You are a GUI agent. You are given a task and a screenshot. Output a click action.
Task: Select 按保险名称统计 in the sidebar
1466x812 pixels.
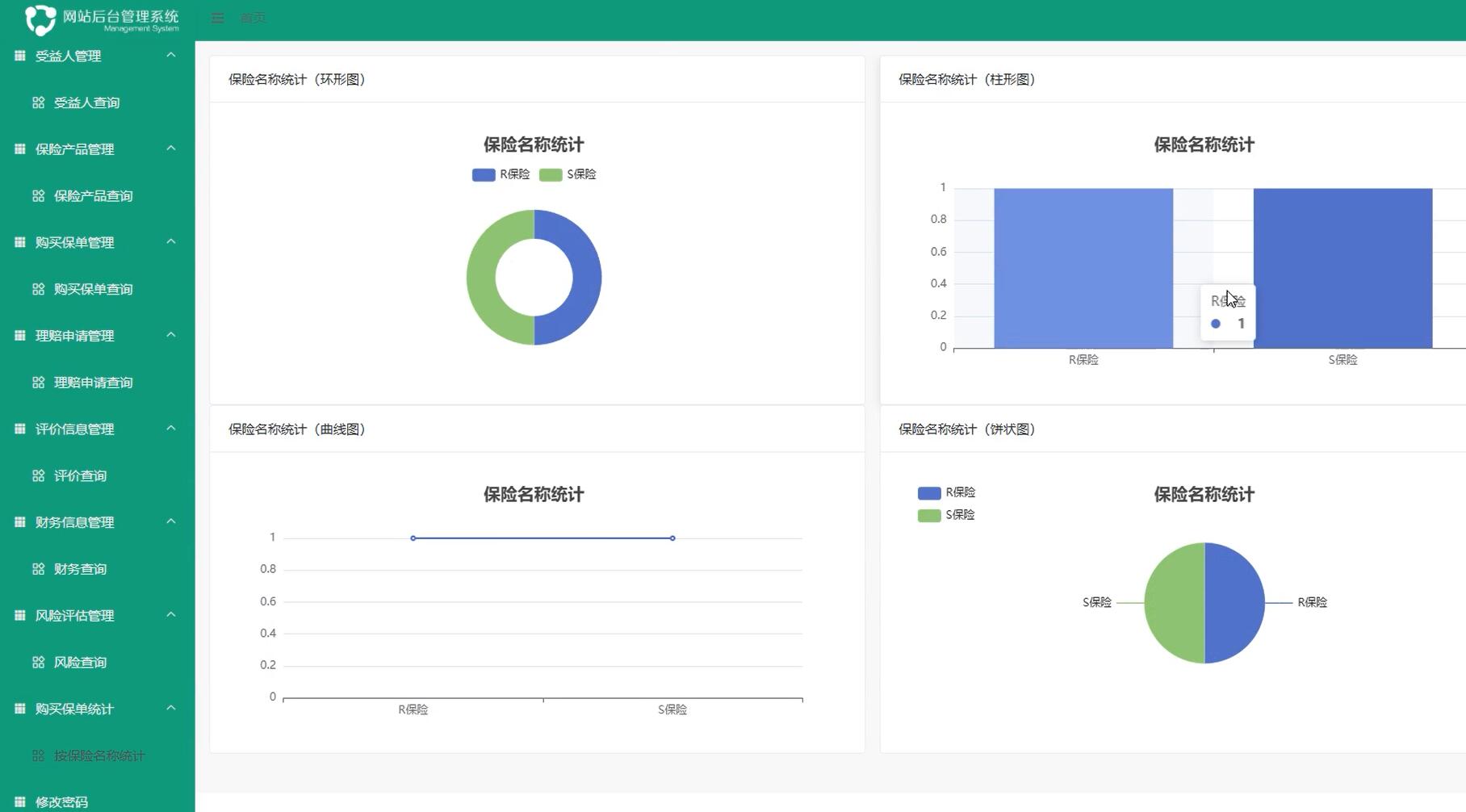click(x=98, y=756)
